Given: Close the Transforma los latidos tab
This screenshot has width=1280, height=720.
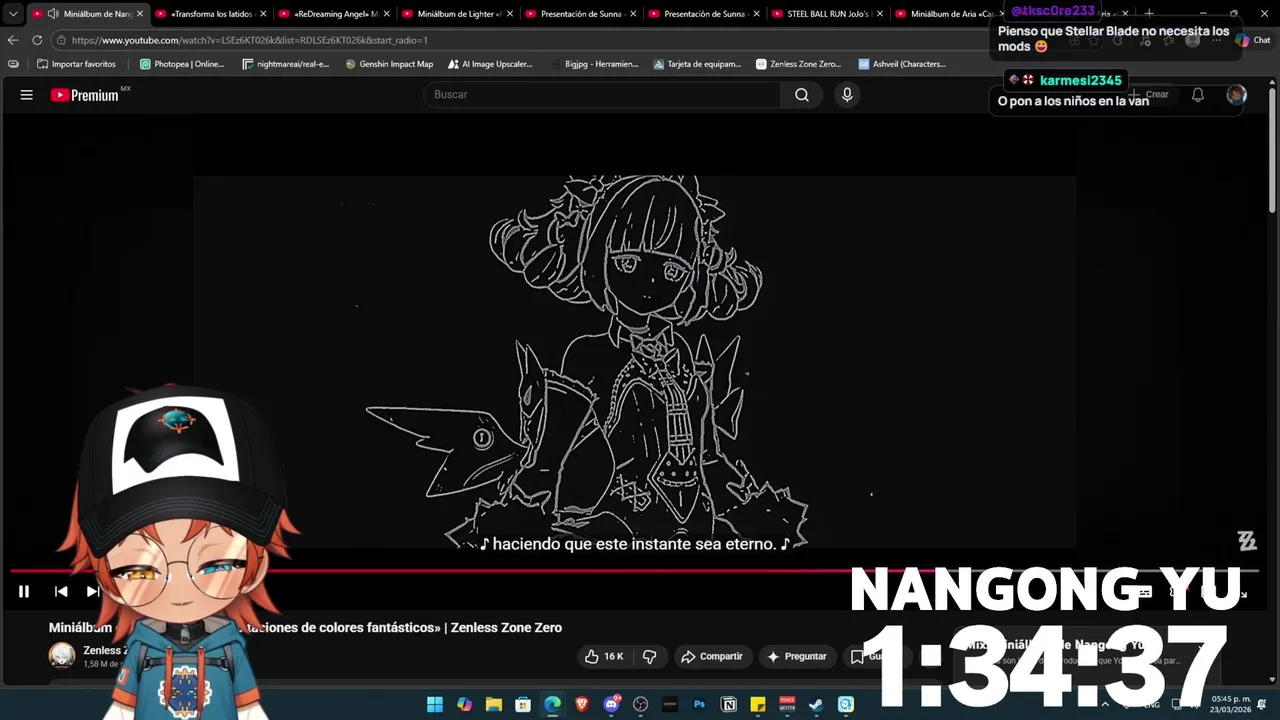Looking at the screenshot, I should click(x=263, y=14).
